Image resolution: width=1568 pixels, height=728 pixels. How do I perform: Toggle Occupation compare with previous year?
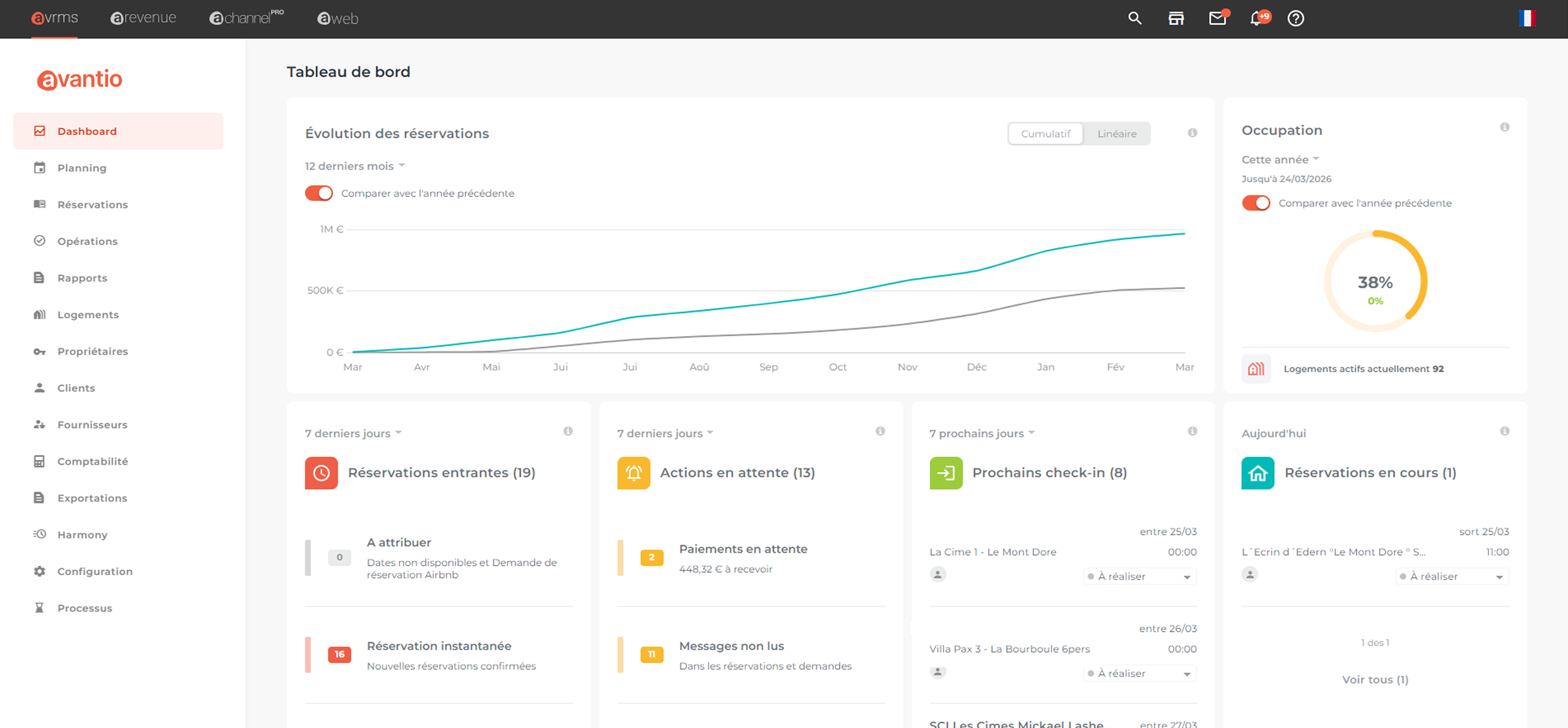[x=1256, y=203]
